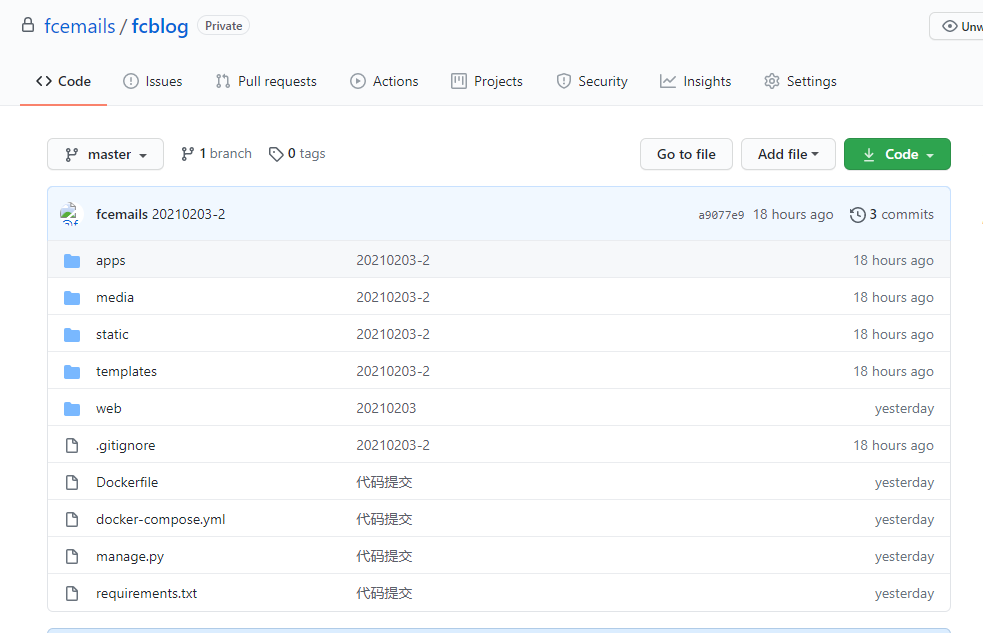Open commit hash a9077e9
The width and height of the screenshot is (983, 633).
coord(720,215)
